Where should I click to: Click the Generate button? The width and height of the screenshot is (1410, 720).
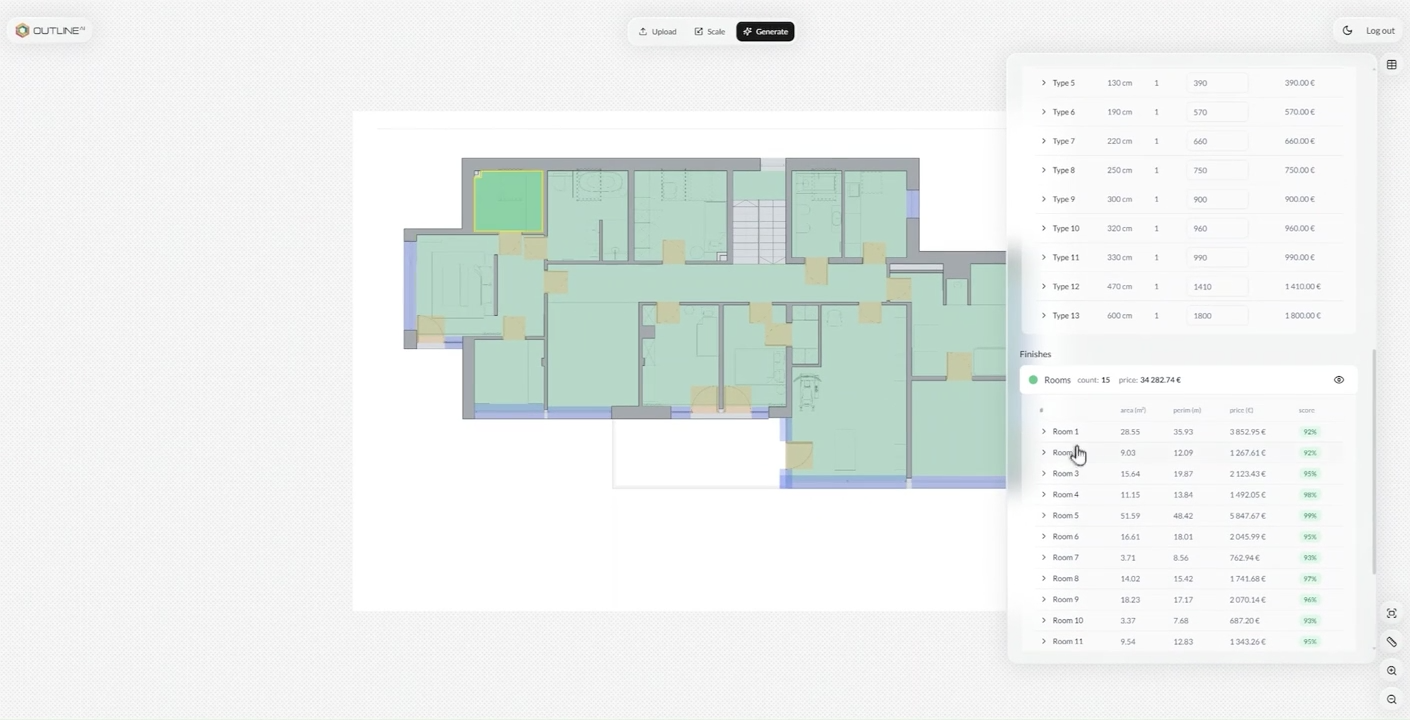(x=765, y=32)
